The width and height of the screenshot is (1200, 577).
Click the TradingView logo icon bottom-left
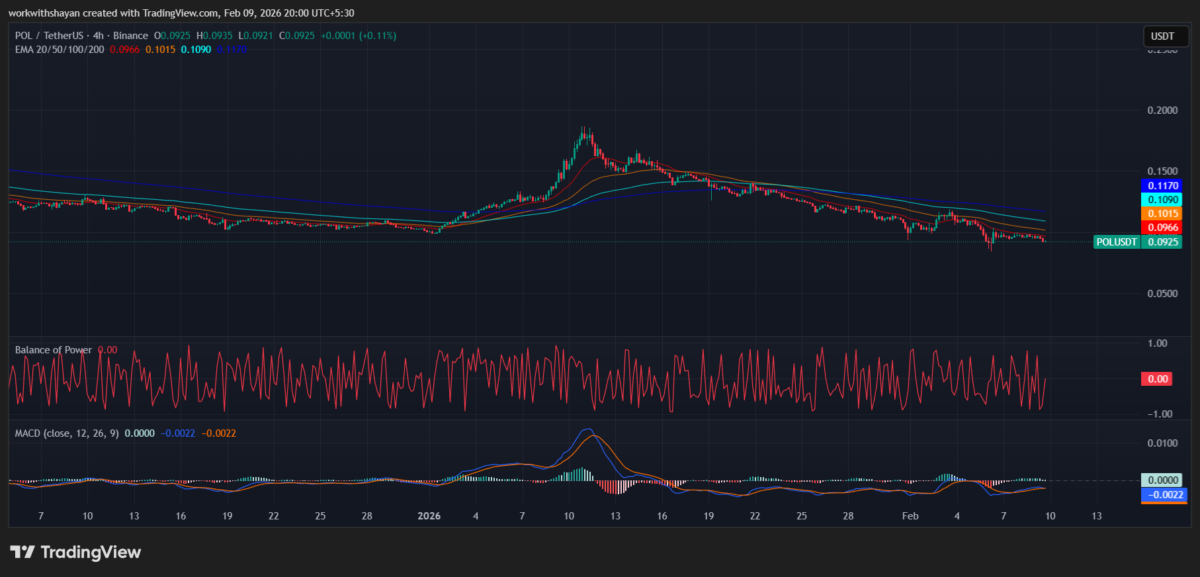[x=21, y=551]
